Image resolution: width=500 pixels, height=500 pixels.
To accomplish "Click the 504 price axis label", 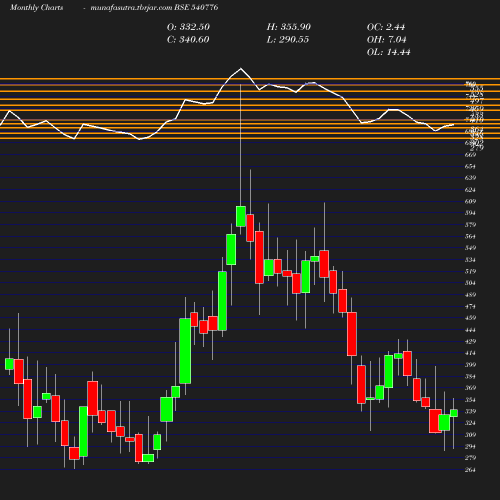I will [470, 283].
